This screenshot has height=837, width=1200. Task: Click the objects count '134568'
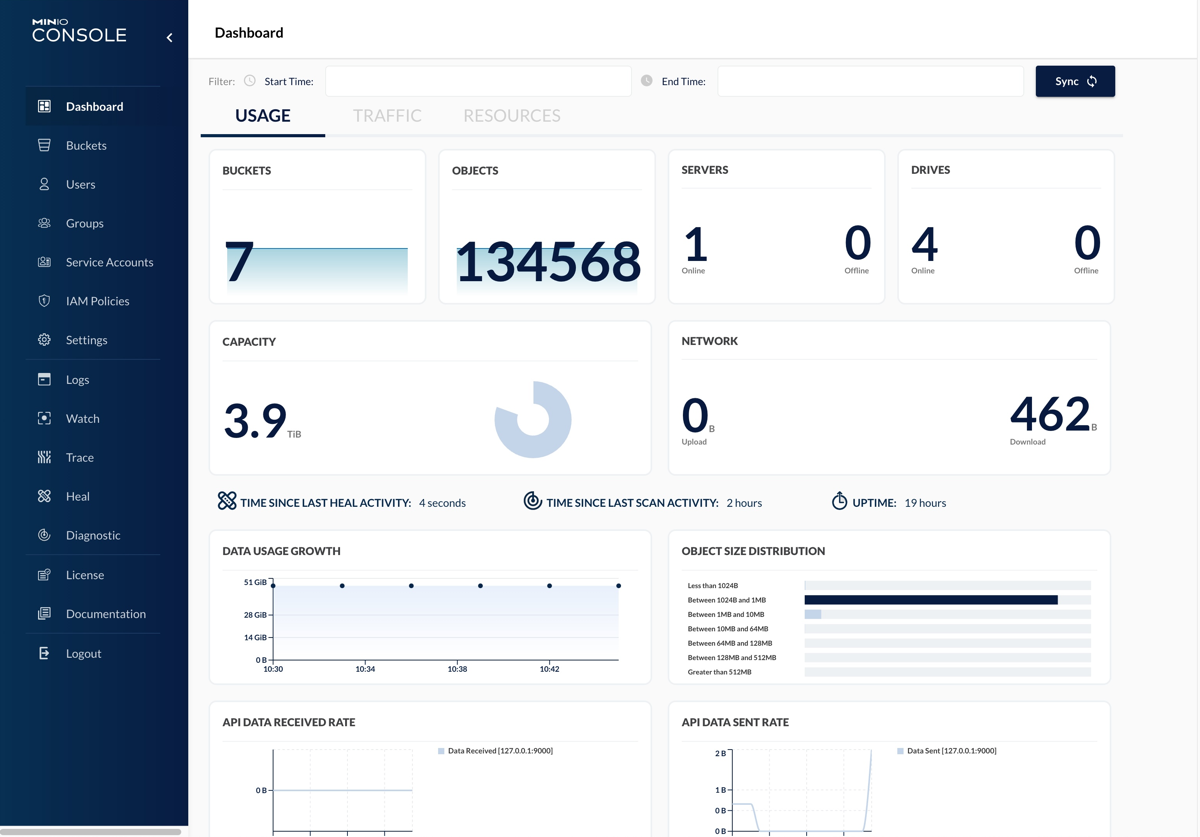click(x=548, y=262)
